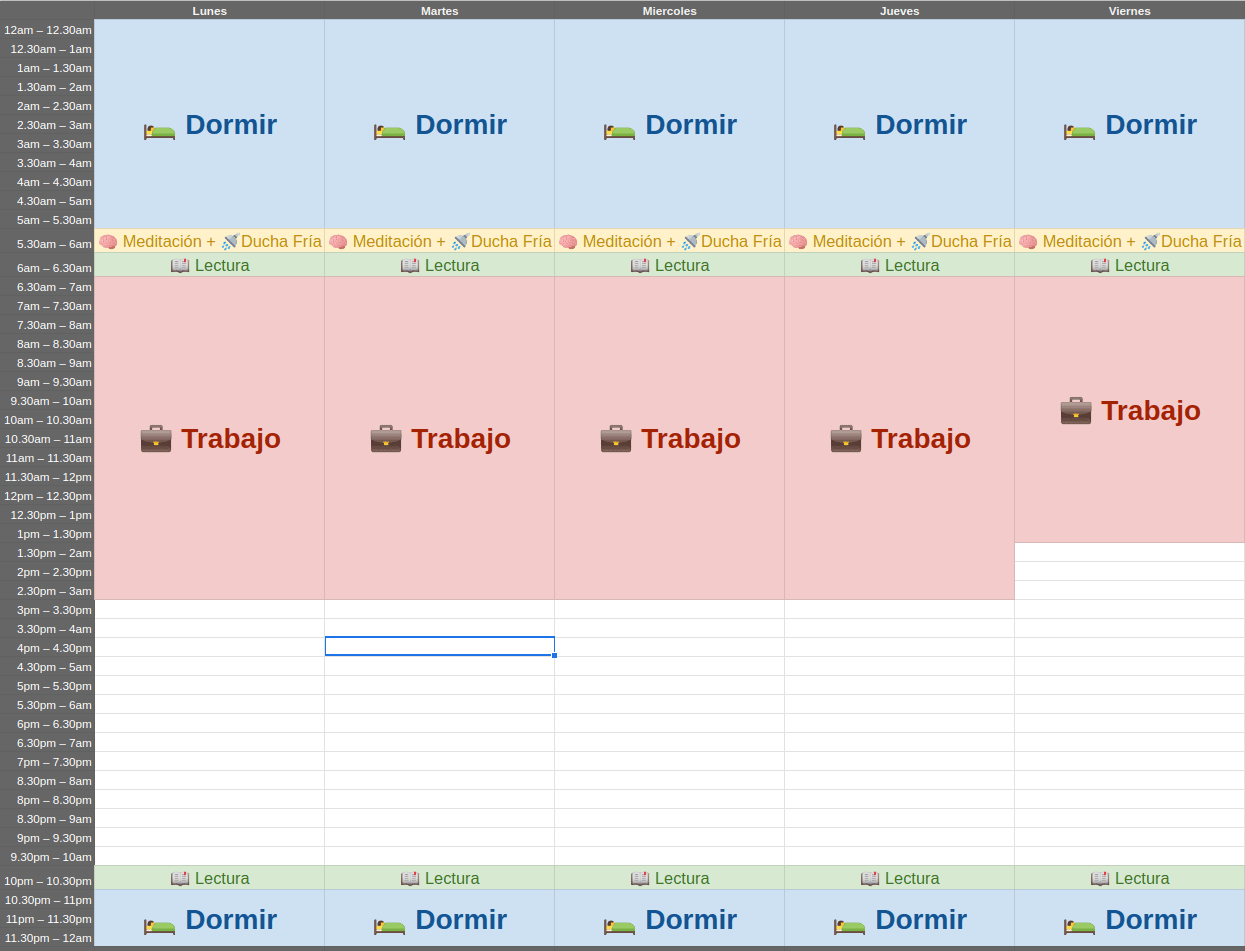This screenshot has height=951, width=1245.
Task: Select Monday's Trabajo block
Action: click(209, 438)
